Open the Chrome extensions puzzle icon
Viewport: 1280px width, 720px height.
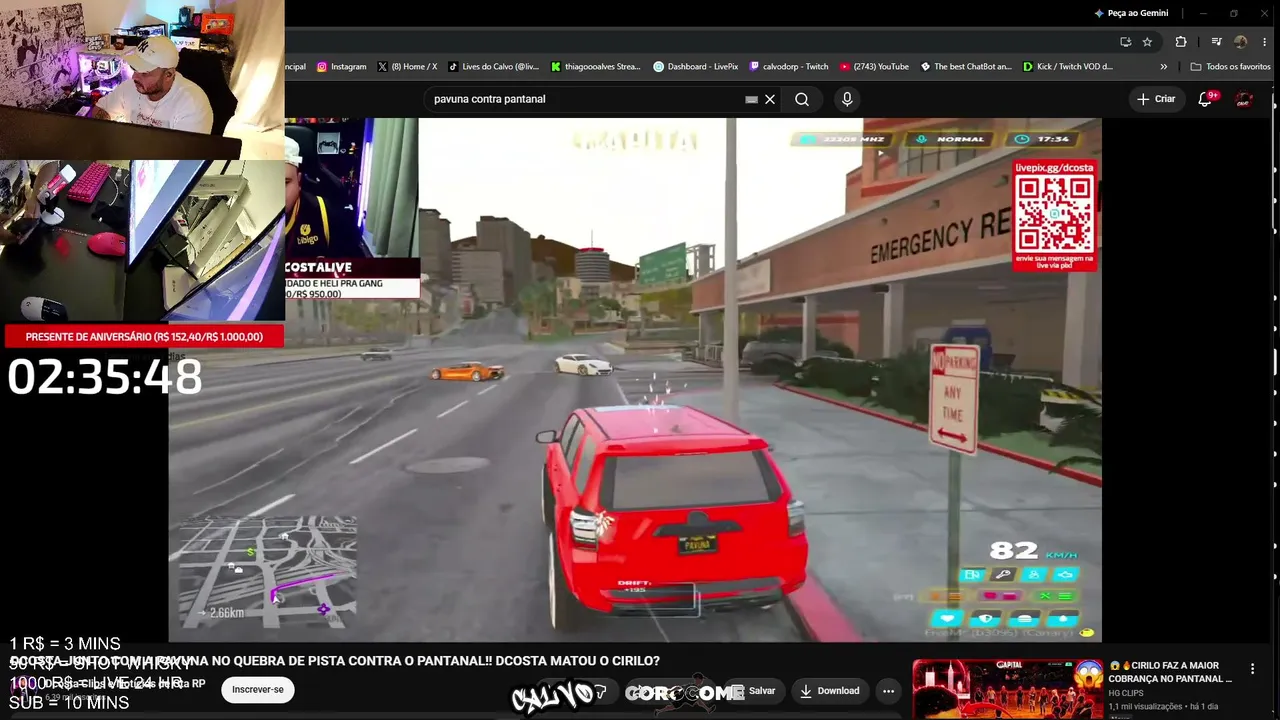click(x=1181, y=42)
